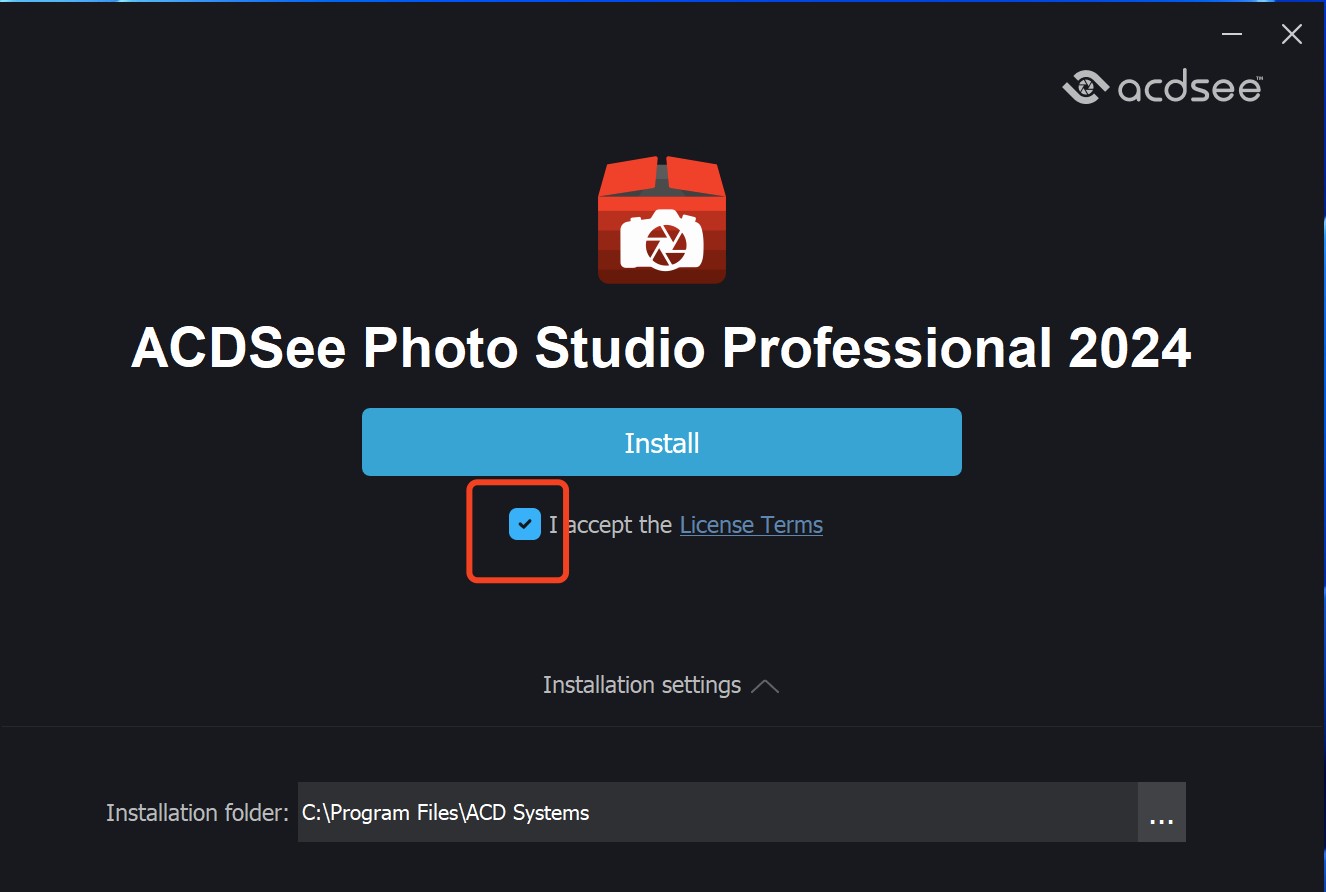Screen dimensions: 1326x892
Task: Minimize the installer window
Action: (1232, 34)
